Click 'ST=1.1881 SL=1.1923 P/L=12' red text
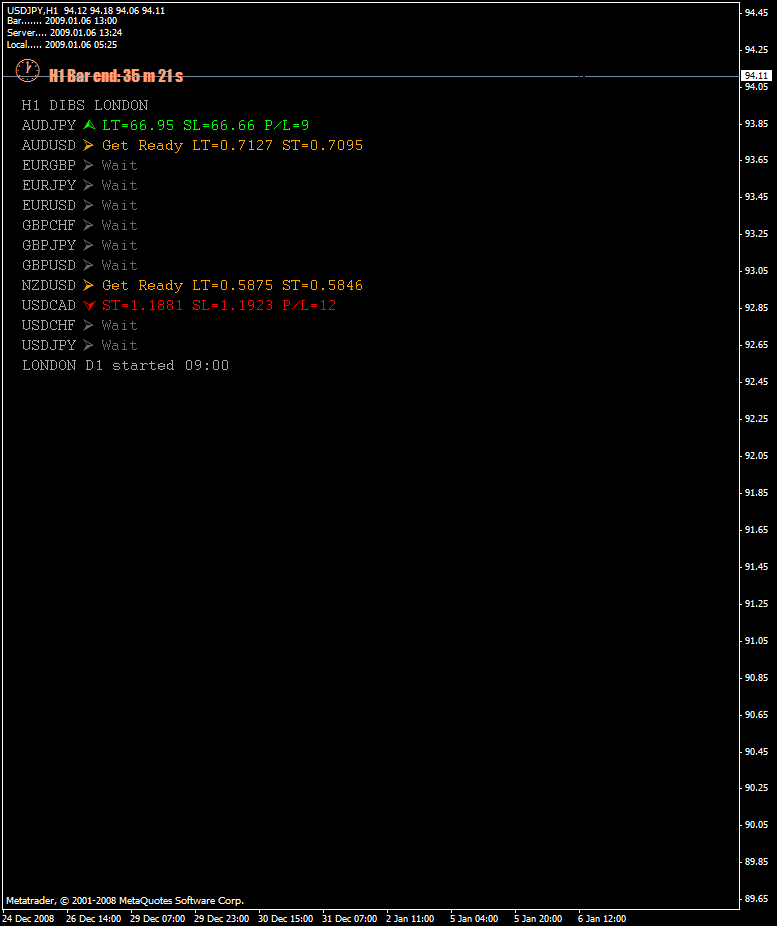The image size is (777, 926). (x=219, y=306)
